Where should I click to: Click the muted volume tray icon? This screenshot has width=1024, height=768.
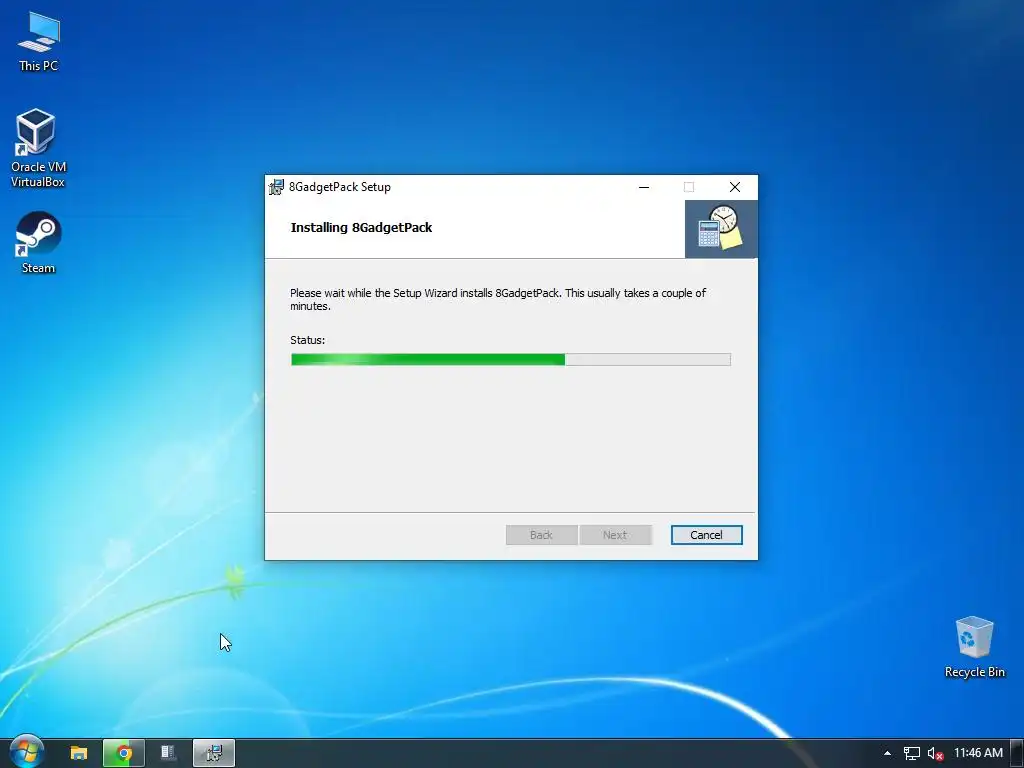point(935,753)
